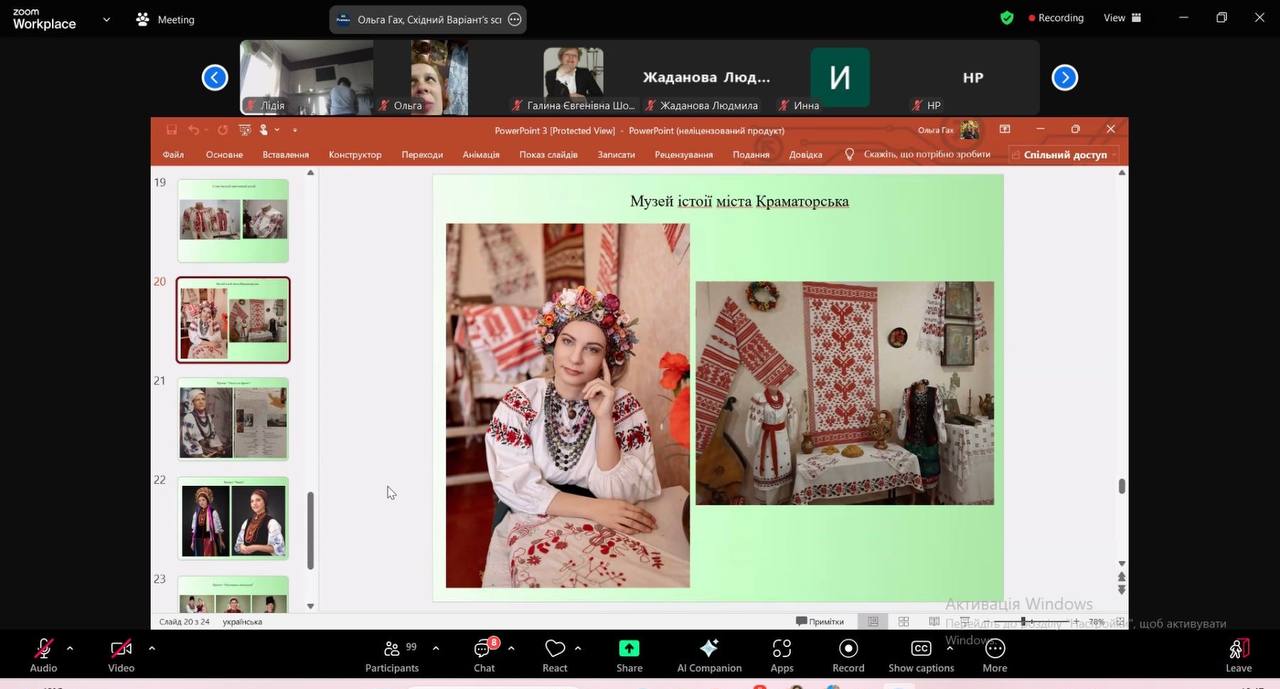The image size is (1280, 689).
Task: Expand audio options arrow next to Audio
Action: tap(70, 648)
